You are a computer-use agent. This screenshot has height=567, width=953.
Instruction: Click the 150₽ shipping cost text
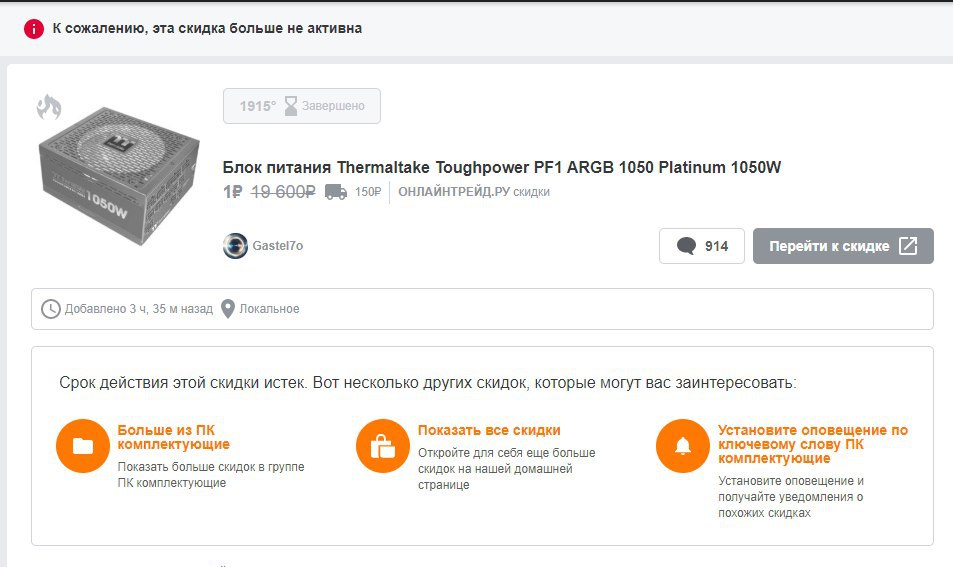coord(368,192)
